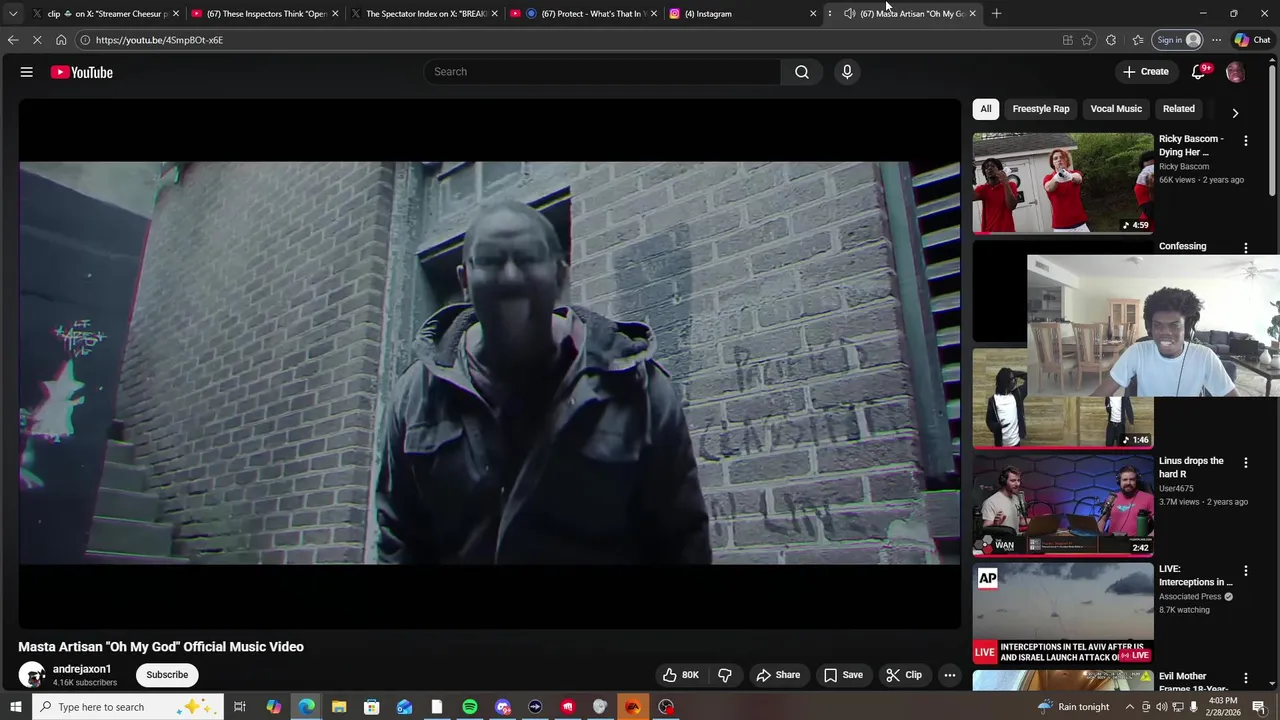Click the Create button
This screenshot has height=720, width=1280.
(1146, 72)
